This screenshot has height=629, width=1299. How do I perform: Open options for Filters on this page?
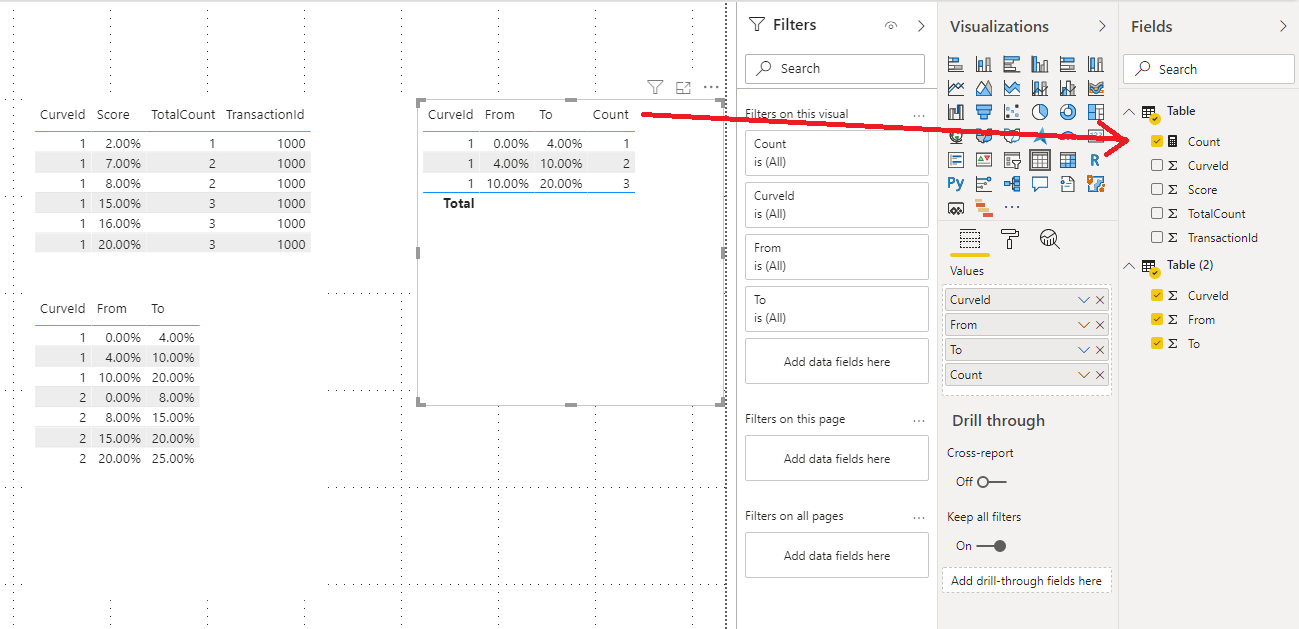tap(919, 420)
